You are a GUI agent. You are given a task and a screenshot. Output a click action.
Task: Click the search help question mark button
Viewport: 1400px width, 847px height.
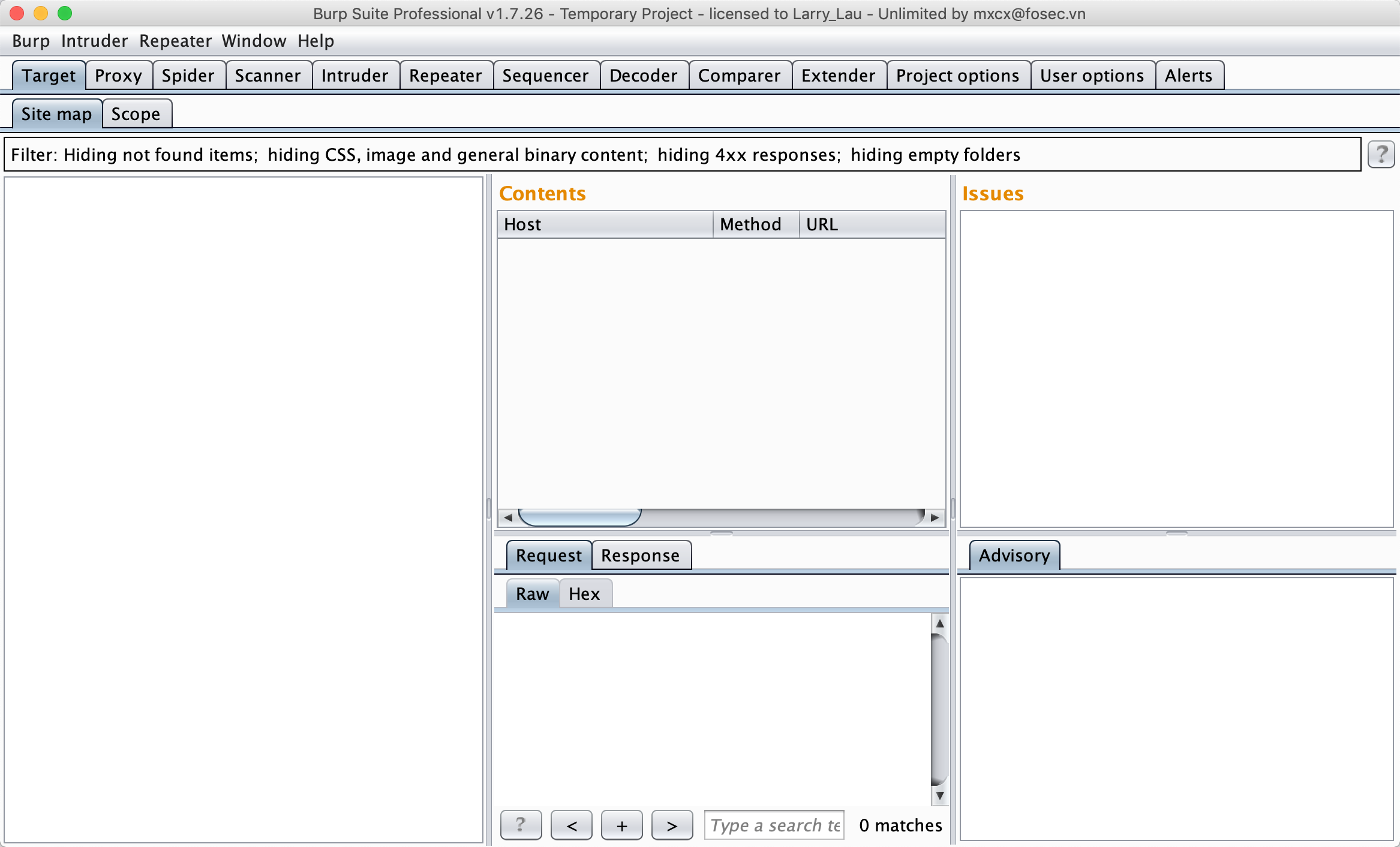point(520,825)
